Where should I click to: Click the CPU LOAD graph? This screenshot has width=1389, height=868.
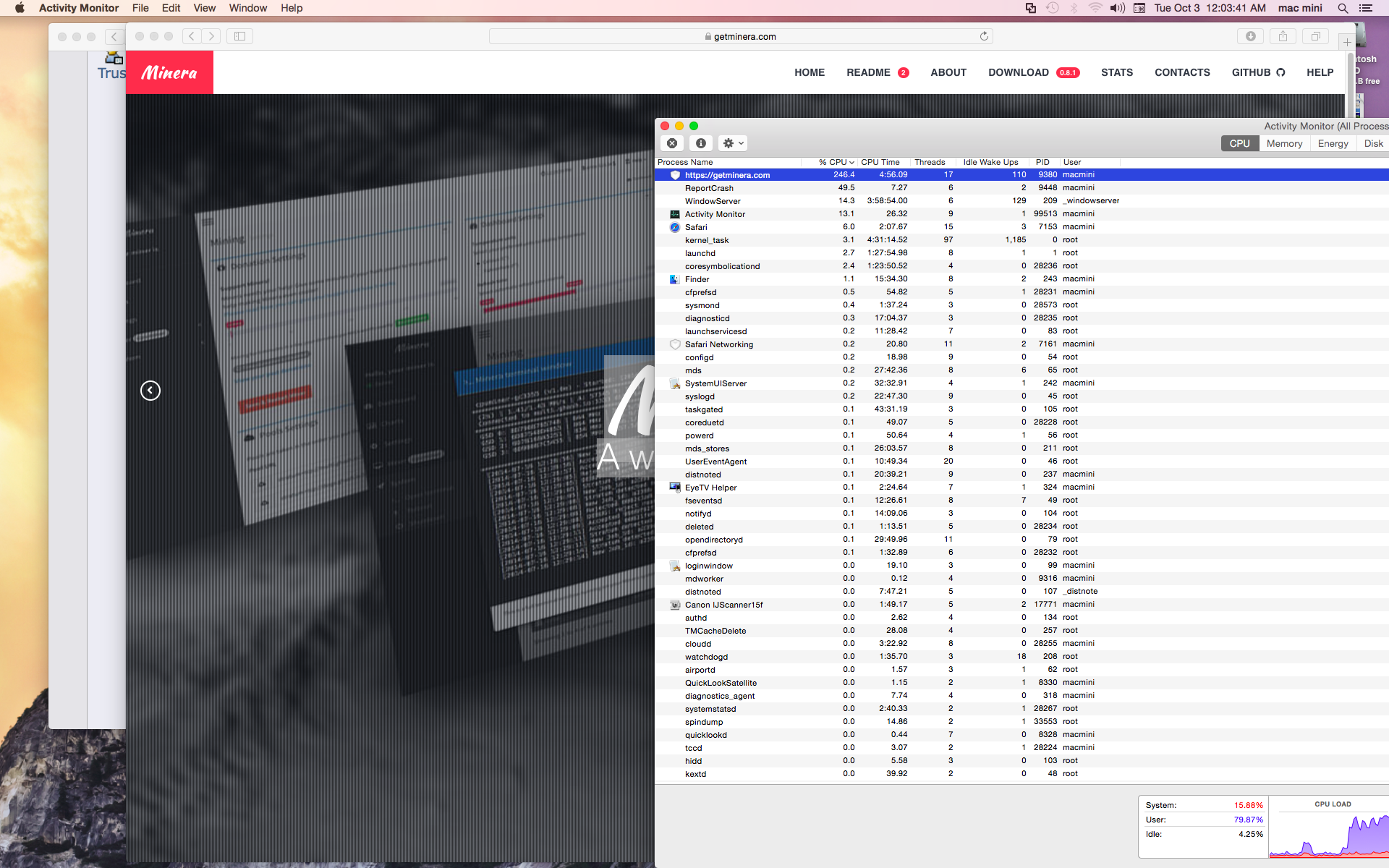(x=1329, y=827)
